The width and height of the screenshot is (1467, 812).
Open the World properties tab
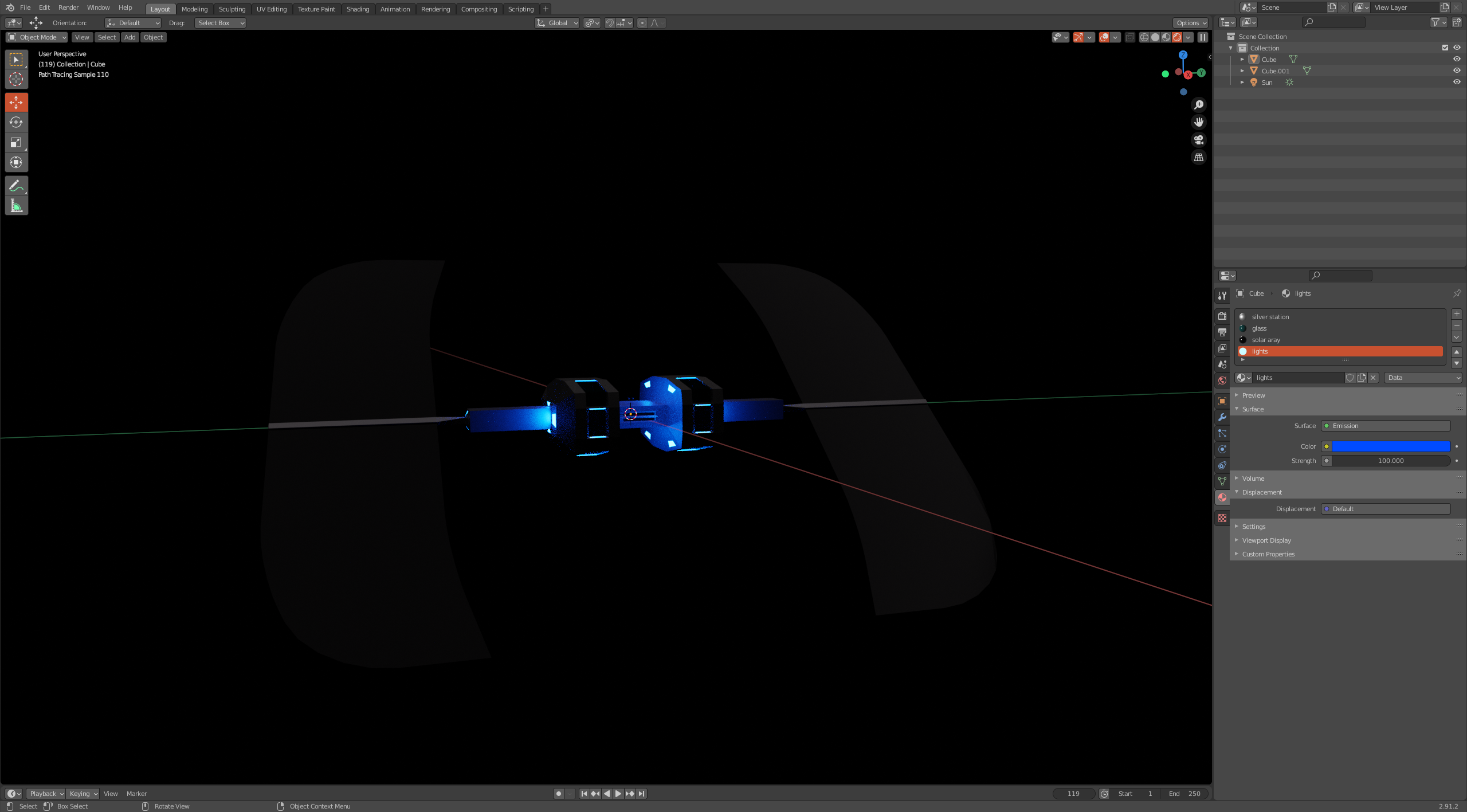1222,380
